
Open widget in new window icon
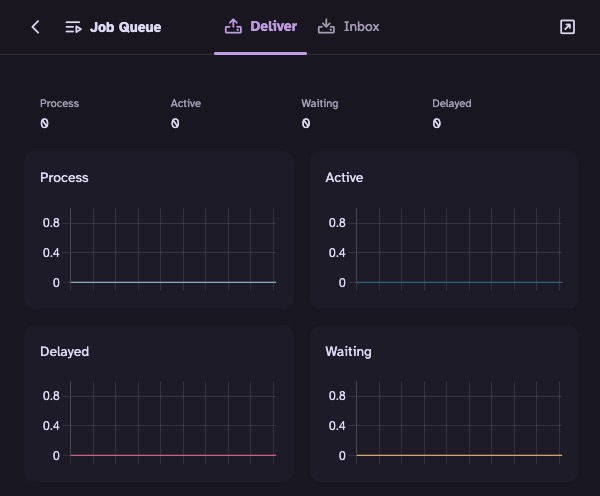567,27
